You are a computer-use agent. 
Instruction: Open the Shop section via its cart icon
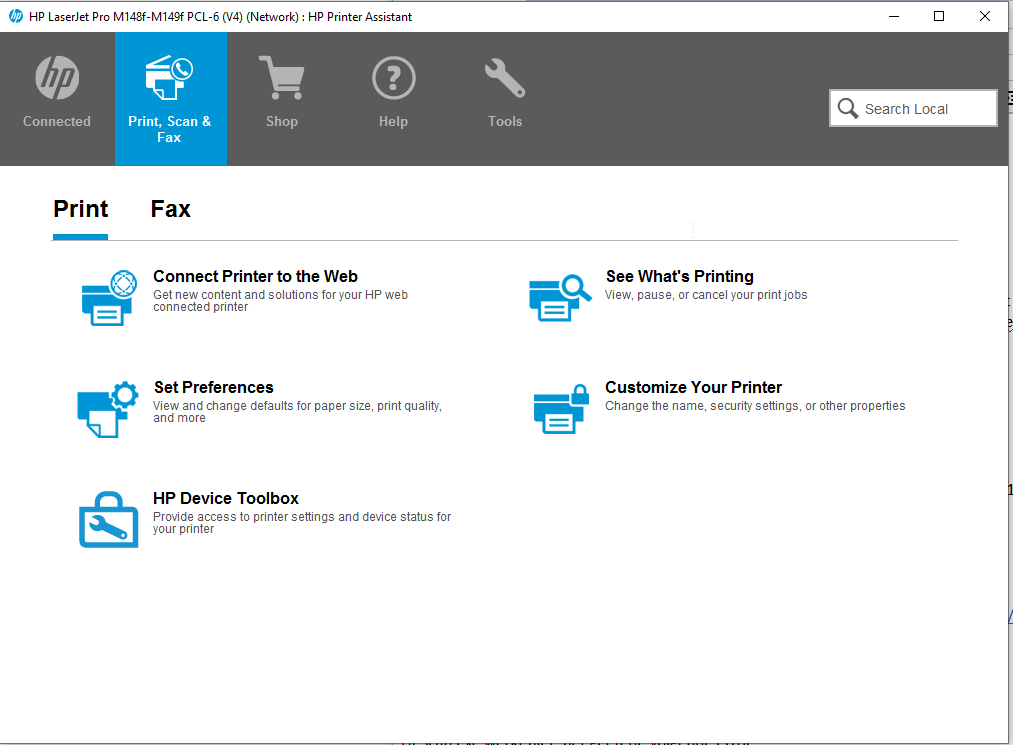[x=282, y=77]
